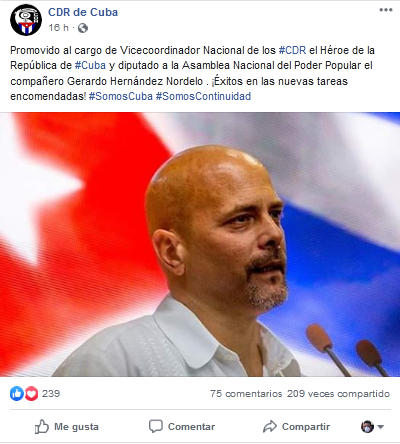Open the CDR de Cuba profile picture
This screenshot has width=400, height=444.
[x=26, y=20]
